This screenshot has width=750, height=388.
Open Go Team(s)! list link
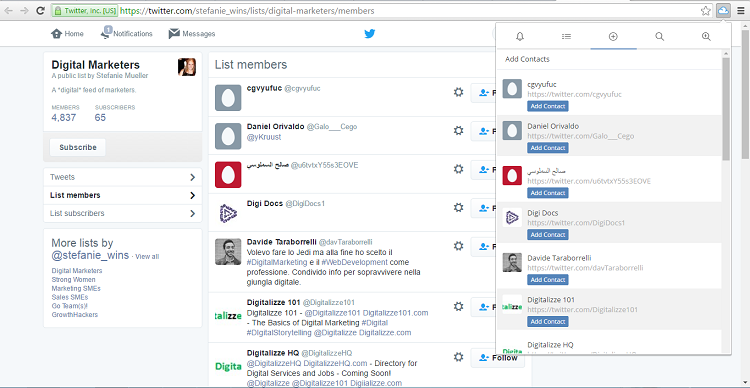click(x=69, y=306)
